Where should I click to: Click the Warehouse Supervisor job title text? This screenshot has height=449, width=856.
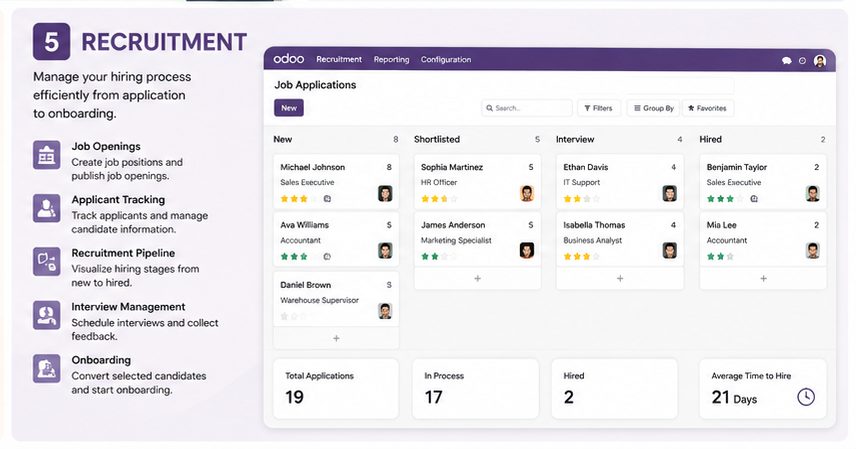(319, 300)
